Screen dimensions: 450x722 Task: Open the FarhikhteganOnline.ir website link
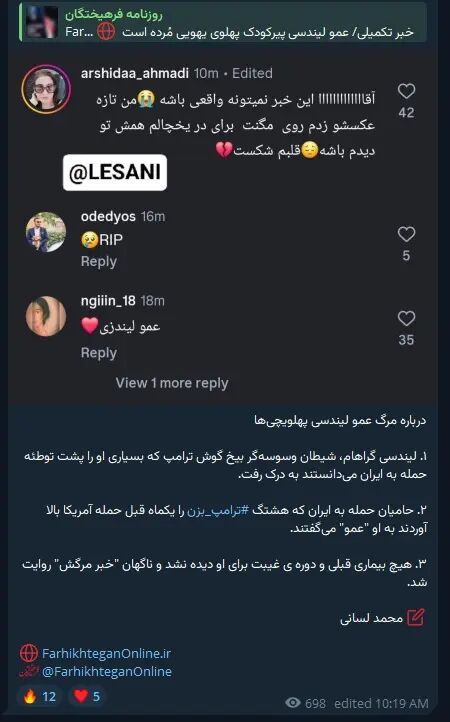coord(106,653)
